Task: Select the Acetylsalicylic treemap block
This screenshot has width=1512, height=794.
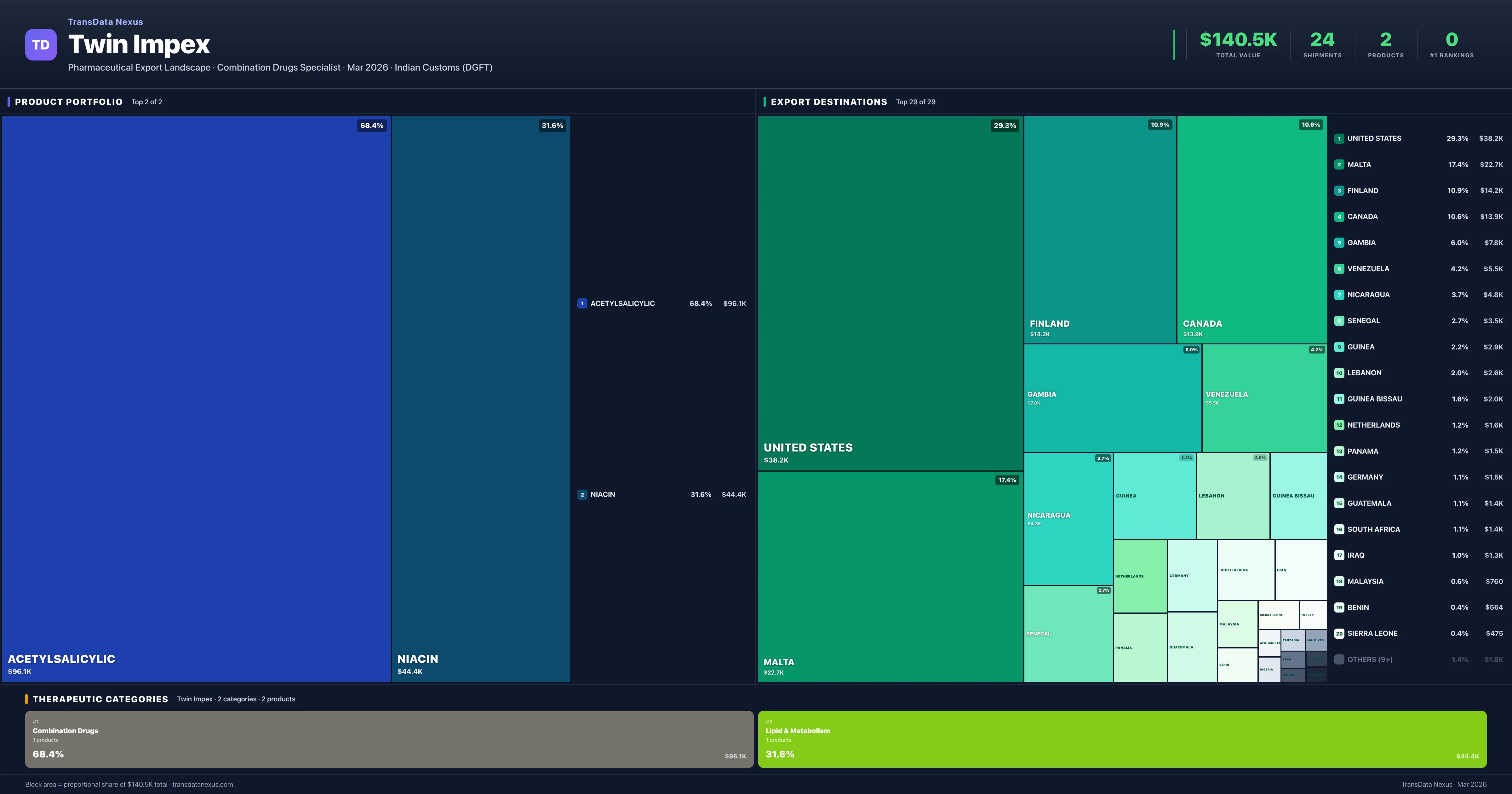Action: (x=196, y=398)
